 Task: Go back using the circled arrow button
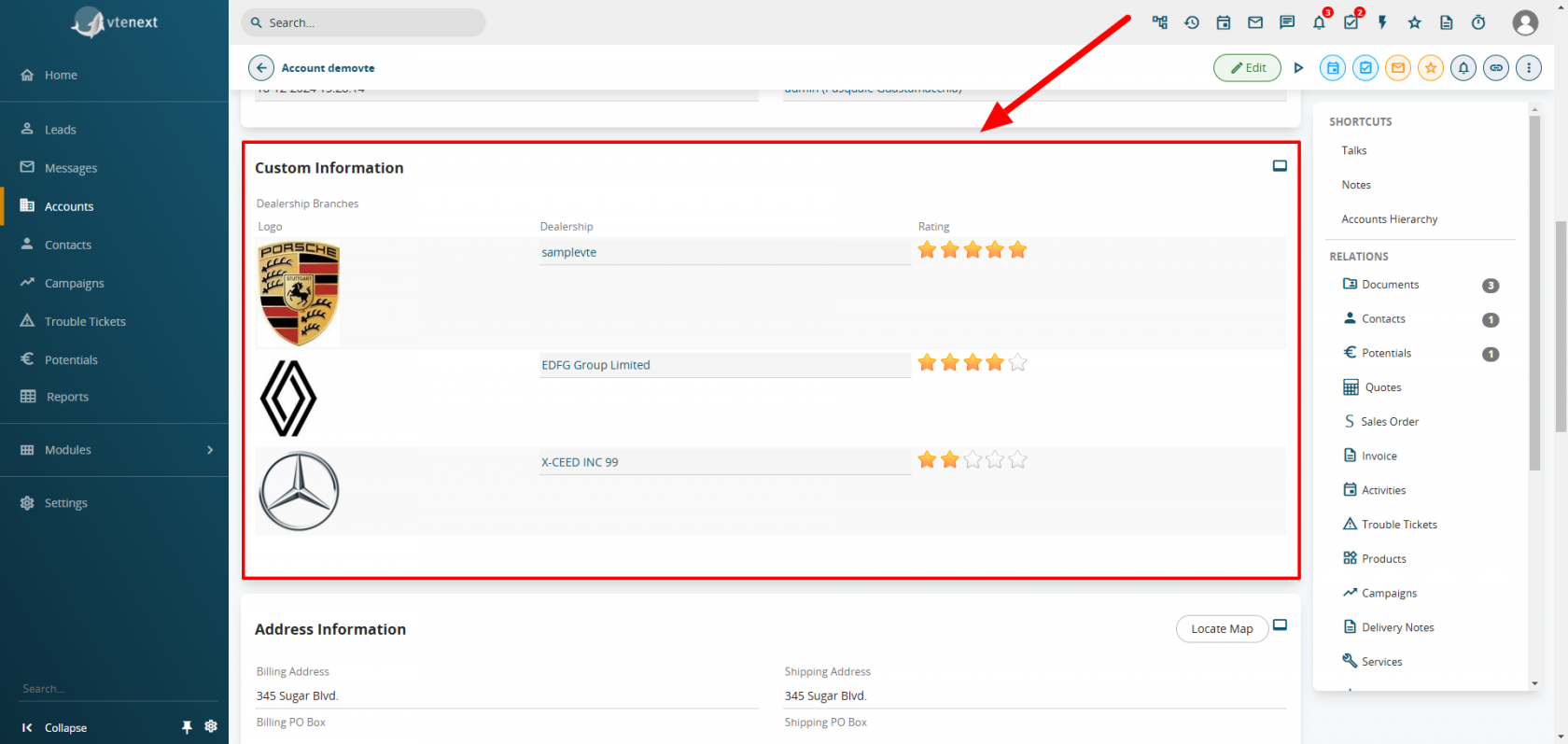click(x=261, y=67)
